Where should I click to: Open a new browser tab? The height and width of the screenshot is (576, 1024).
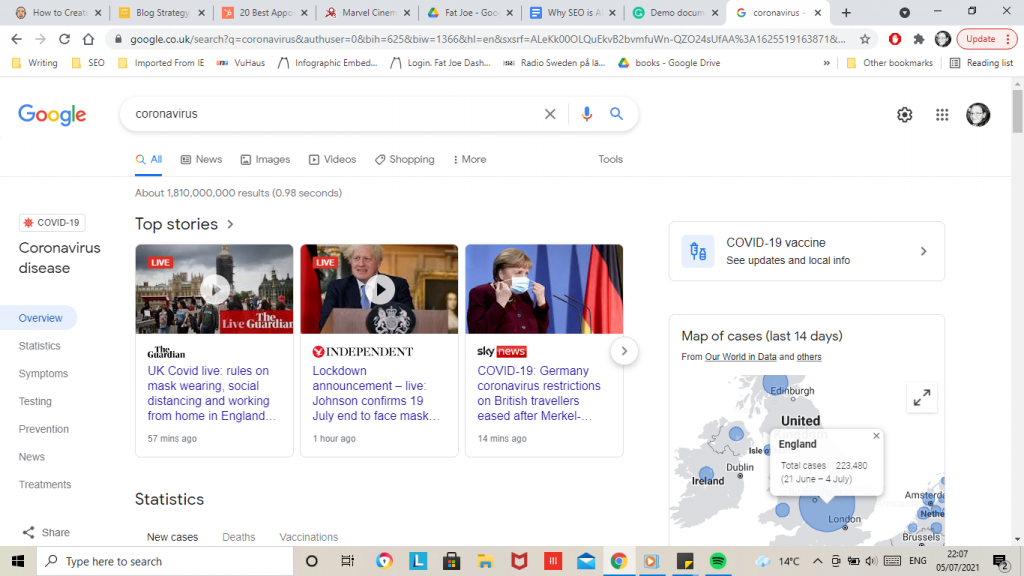point(846,12)
